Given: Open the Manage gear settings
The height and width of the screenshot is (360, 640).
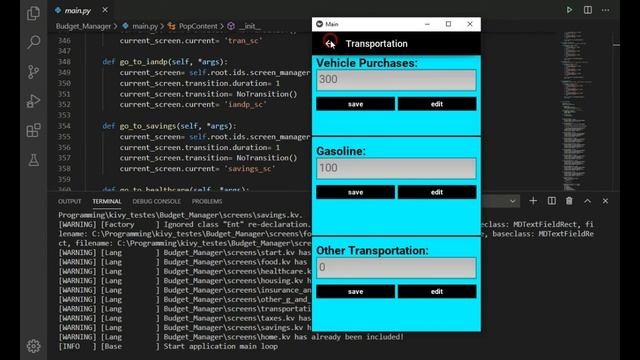Looking at the screenshot, I should point(33,346).
